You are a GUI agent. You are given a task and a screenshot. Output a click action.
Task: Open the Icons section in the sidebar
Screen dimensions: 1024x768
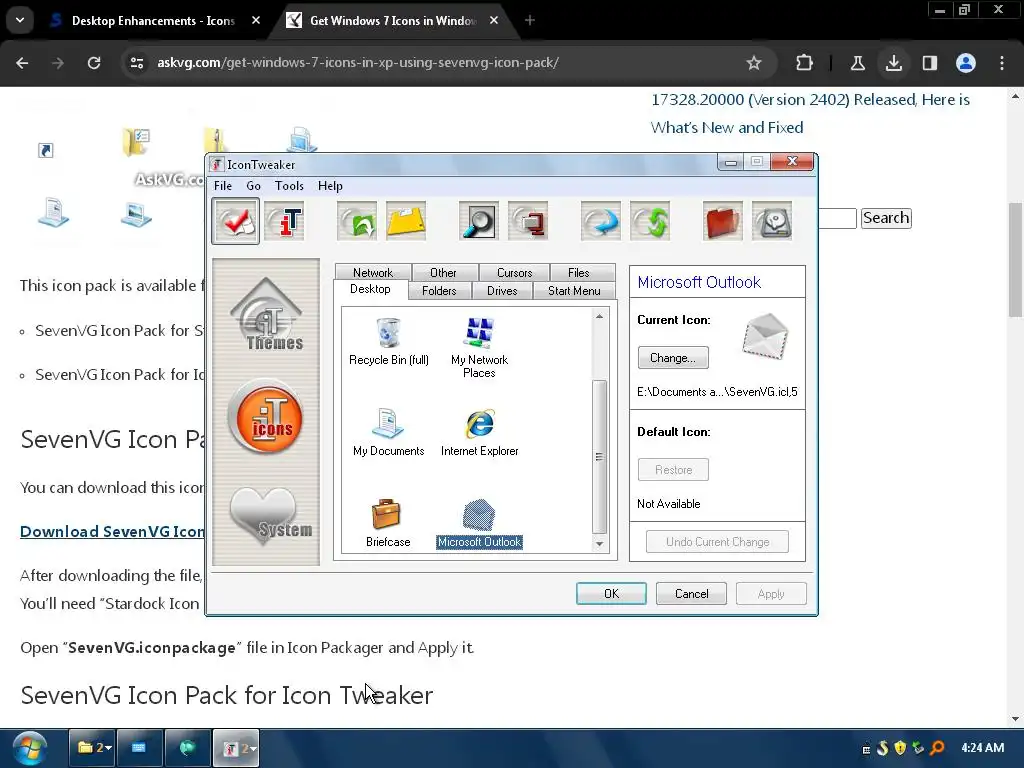point(266,417)
